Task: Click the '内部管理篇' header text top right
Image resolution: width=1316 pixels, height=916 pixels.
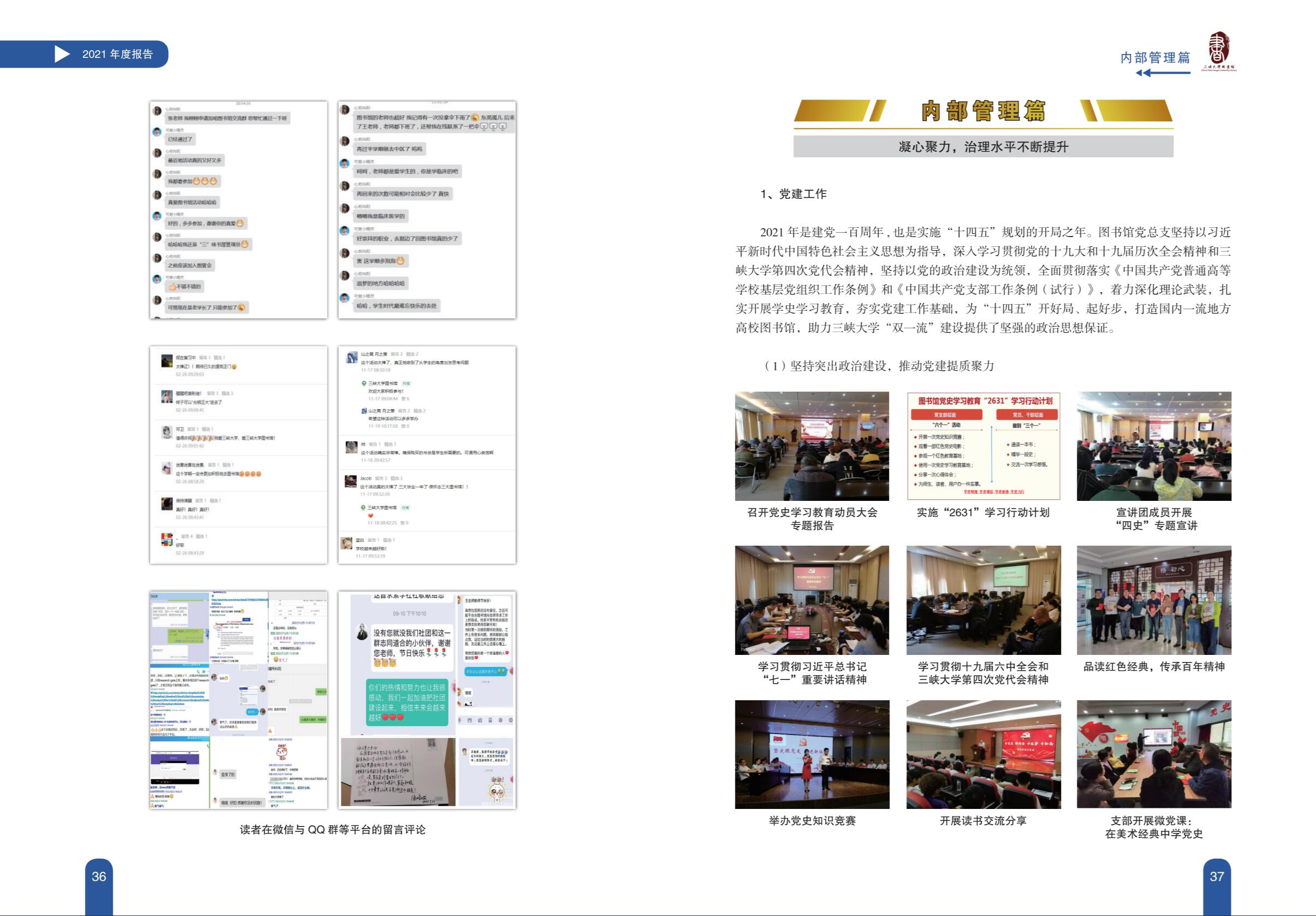Action: (1155, 57)
